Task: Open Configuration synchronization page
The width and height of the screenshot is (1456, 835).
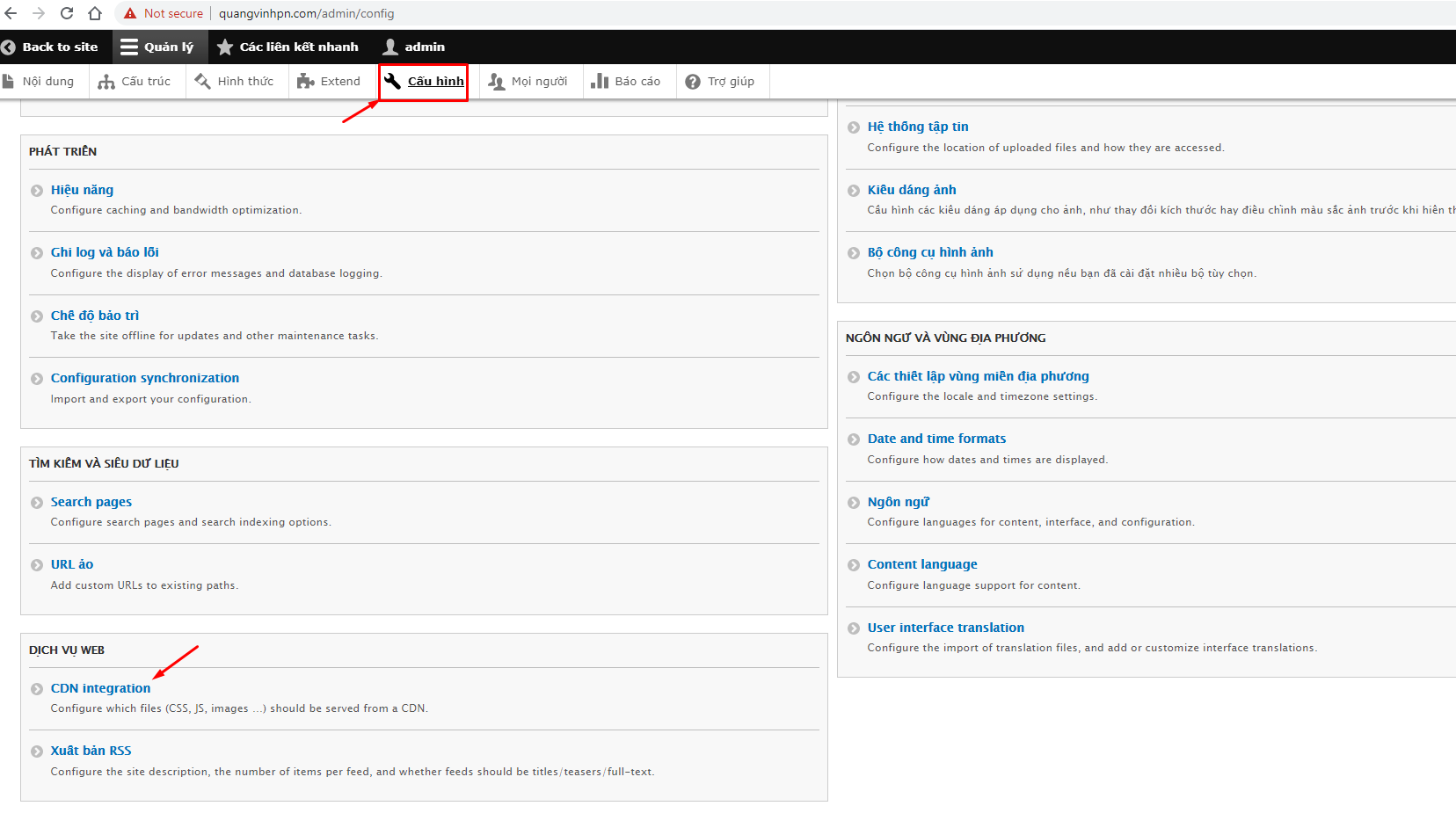Action: [x=144, y=378]
